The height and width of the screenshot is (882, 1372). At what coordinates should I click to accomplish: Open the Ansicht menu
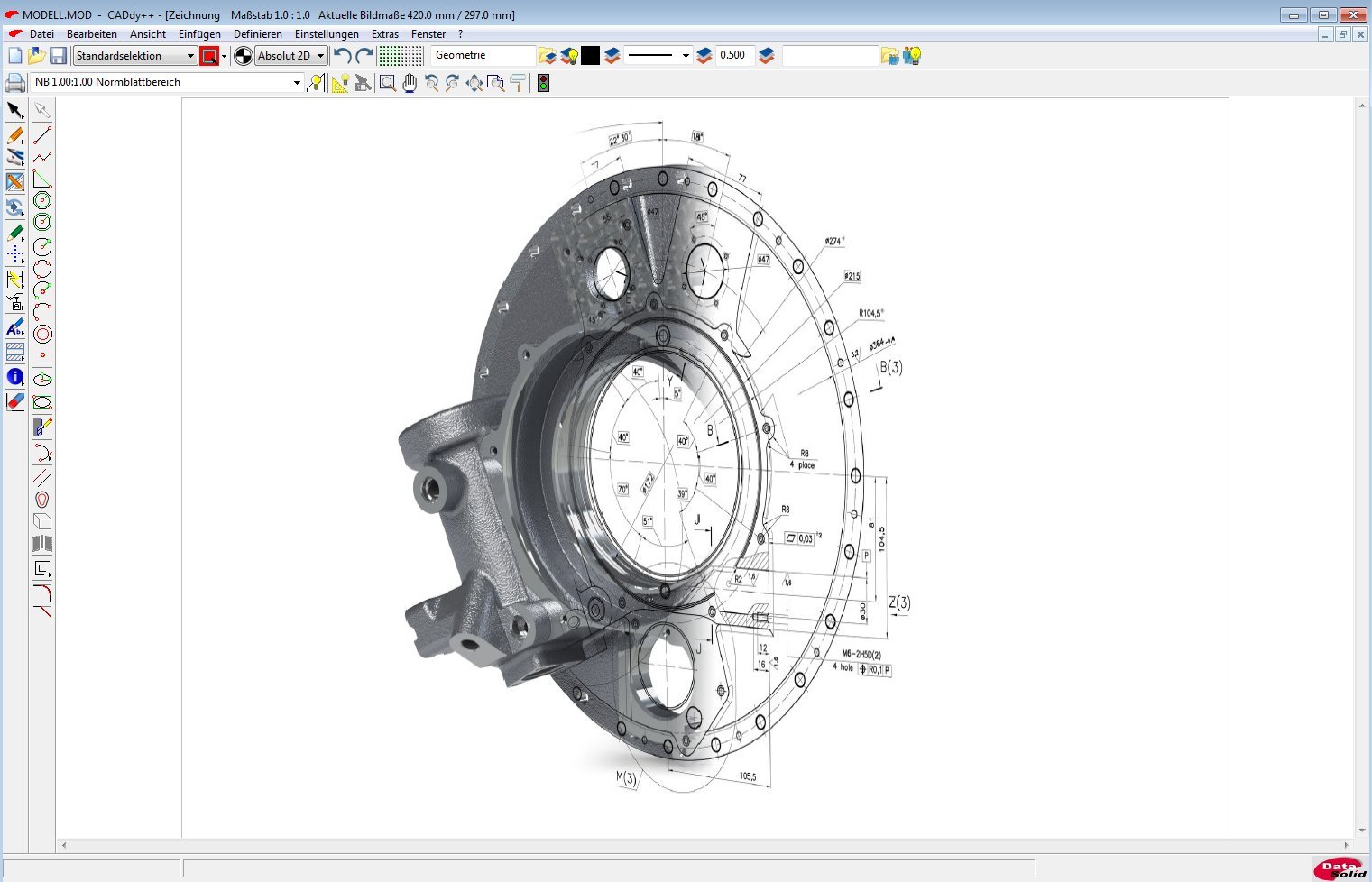click(x=148, y=34)
